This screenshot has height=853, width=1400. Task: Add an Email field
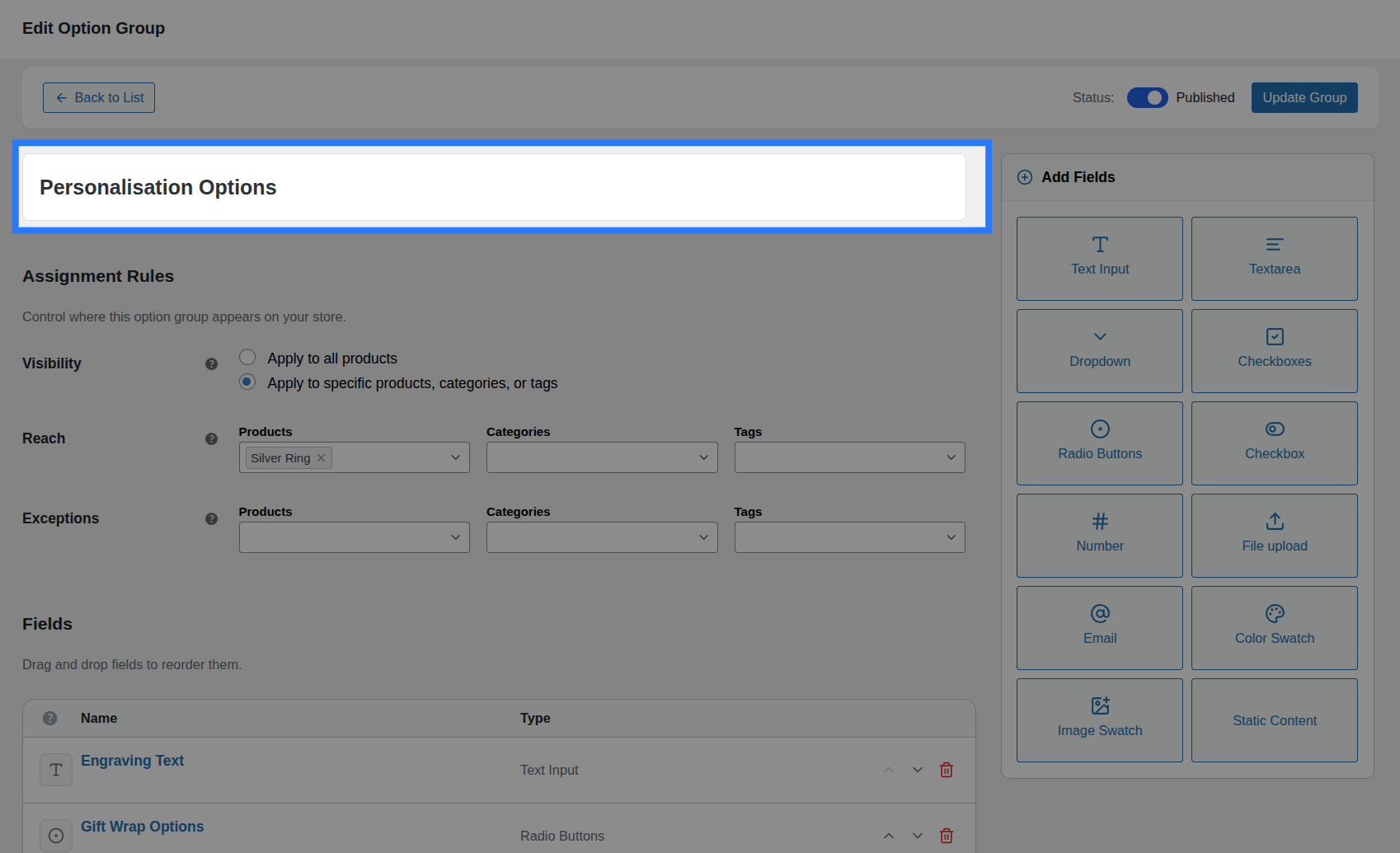click(1099, 628)
